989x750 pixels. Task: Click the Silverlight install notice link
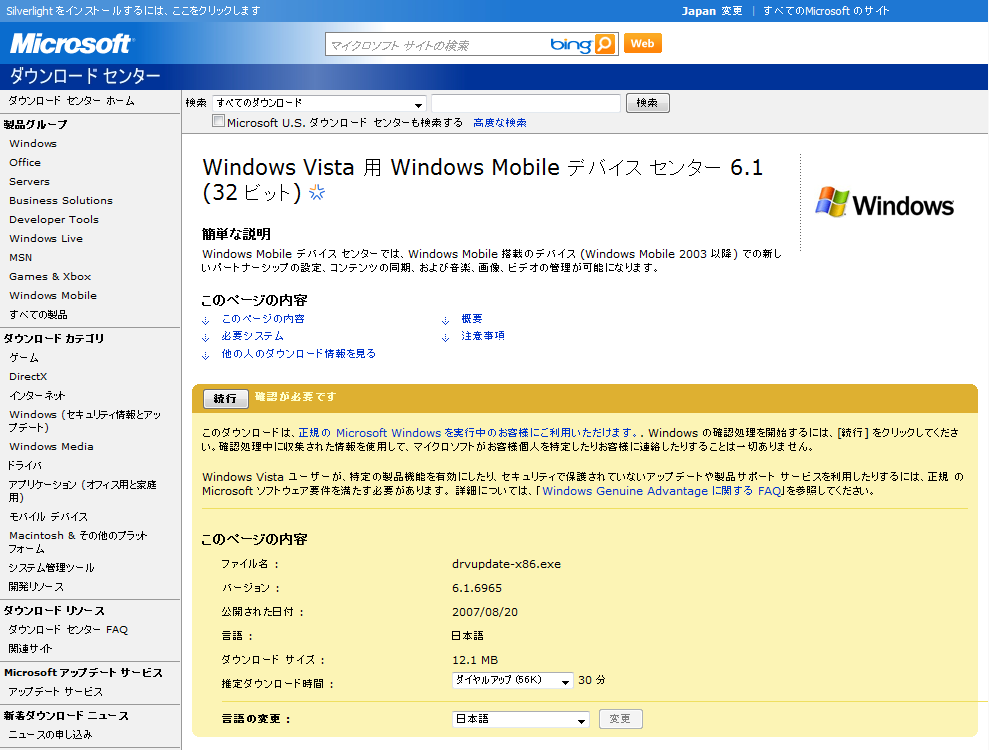[132, 11]
